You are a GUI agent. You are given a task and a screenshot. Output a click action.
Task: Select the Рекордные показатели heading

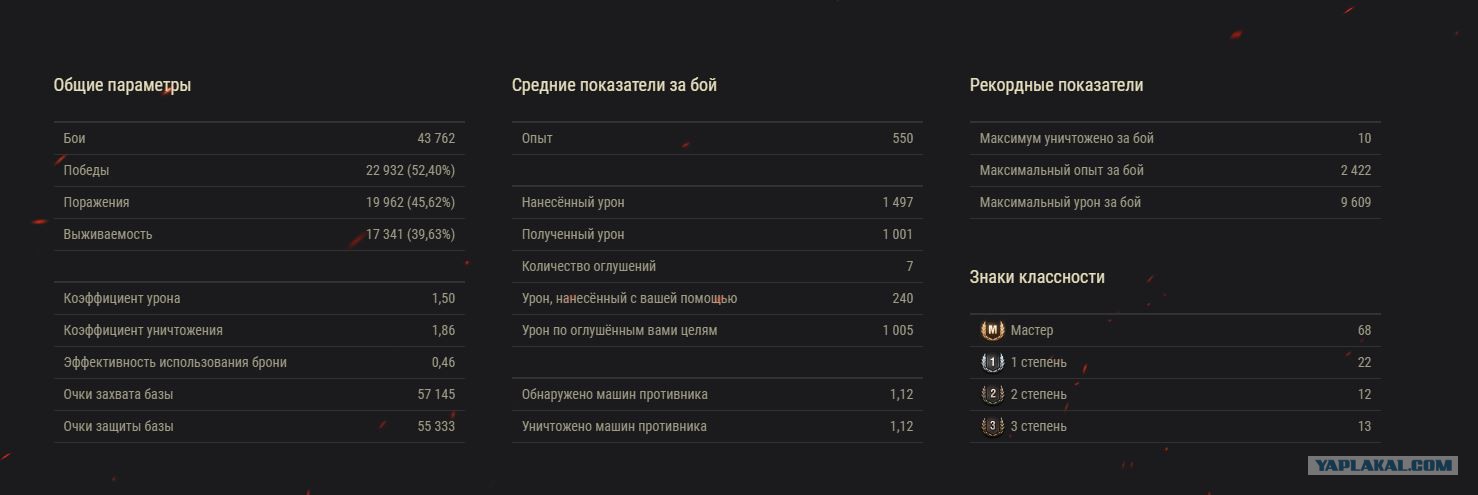1056,86
